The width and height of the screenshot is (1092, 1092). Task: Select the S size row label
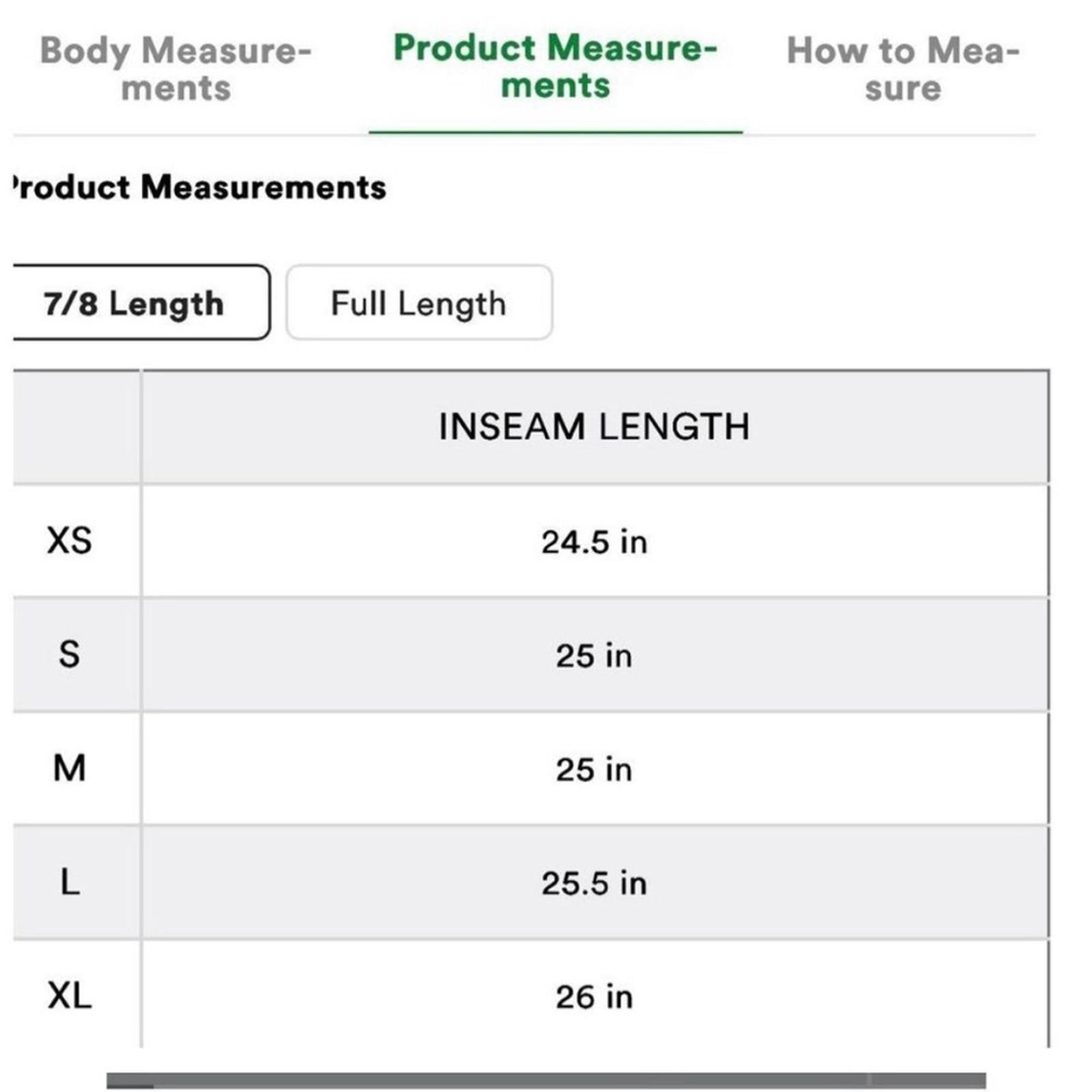click(x=70, y=655)
